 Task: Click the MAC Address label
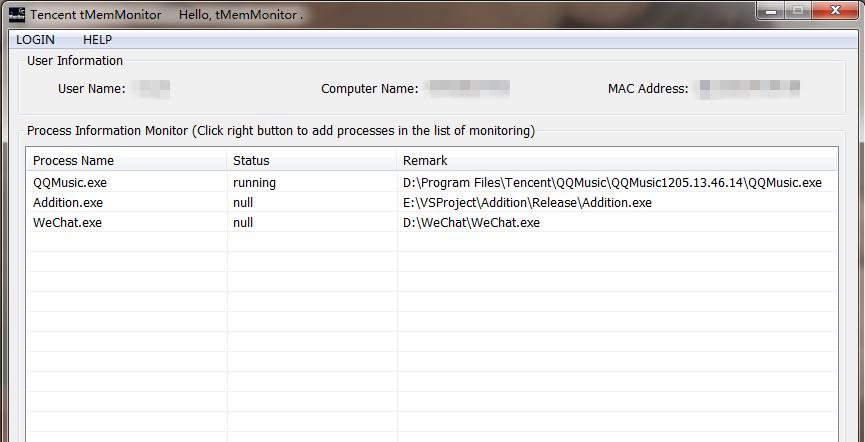pyautogui.click(x=648, y=88)
